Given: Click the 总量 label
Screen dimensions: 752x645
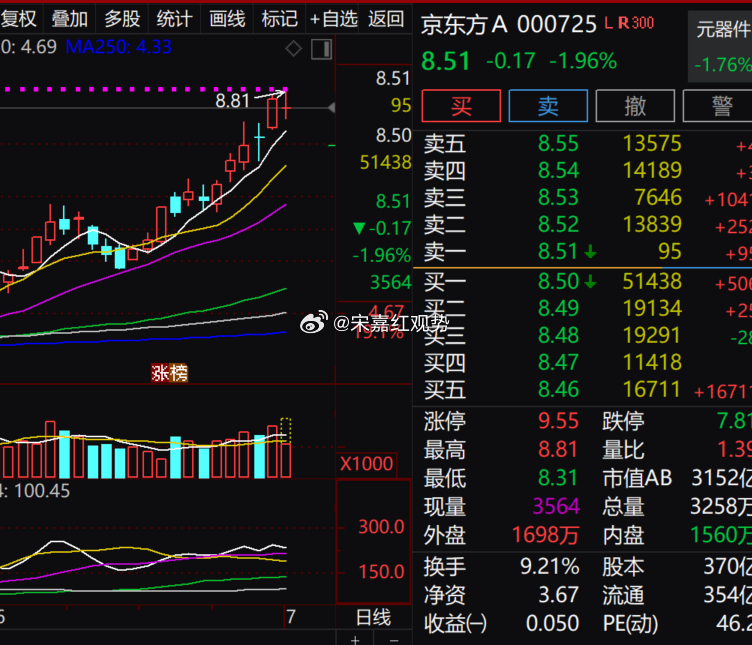Looking at the screenshot, I should (x=623, y=506).
